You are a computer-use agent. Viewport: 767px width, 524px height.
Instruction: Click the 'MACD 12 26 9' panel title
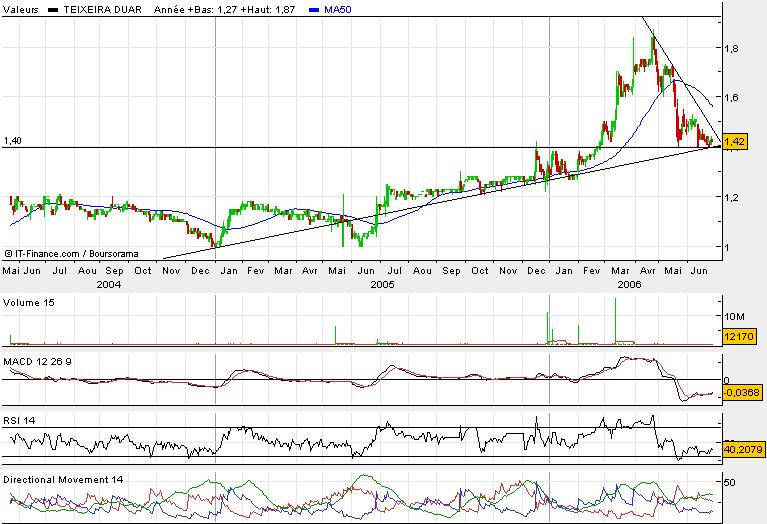click(x=37, y=362)
